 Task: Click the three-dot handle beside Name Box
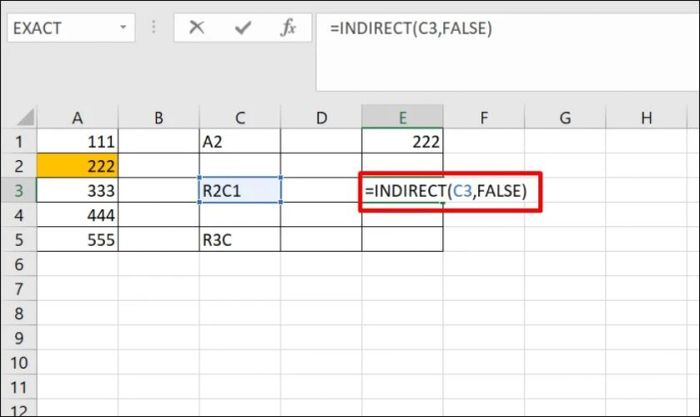(x=154, y=28)
